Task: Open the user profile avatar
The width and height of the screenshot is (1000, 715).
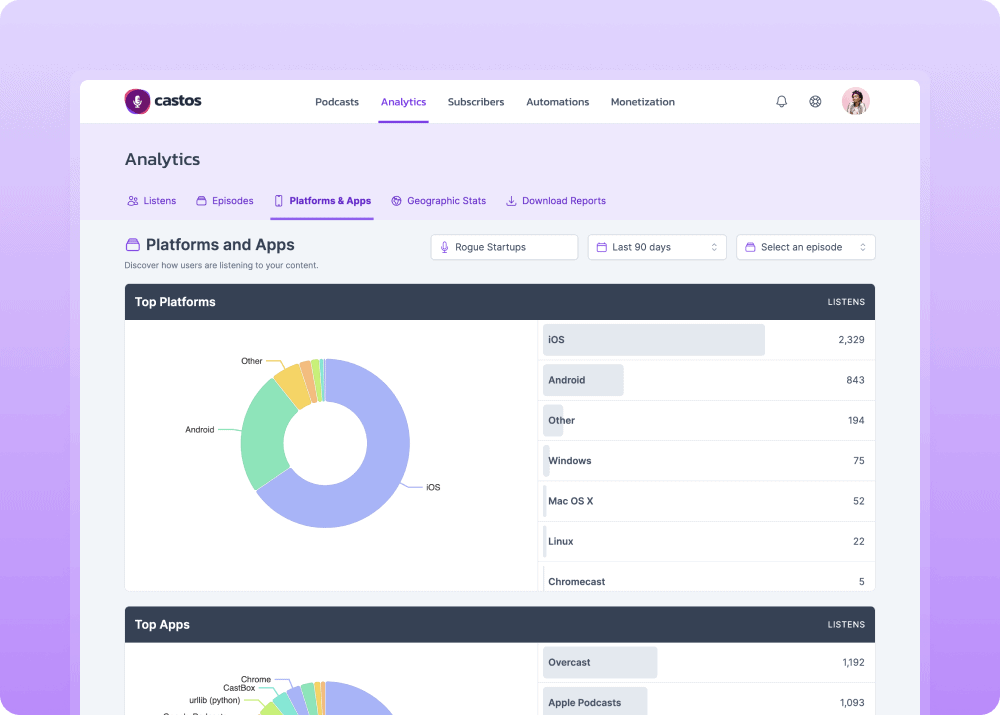Action: pyautogui.click(x=855, y=101)
